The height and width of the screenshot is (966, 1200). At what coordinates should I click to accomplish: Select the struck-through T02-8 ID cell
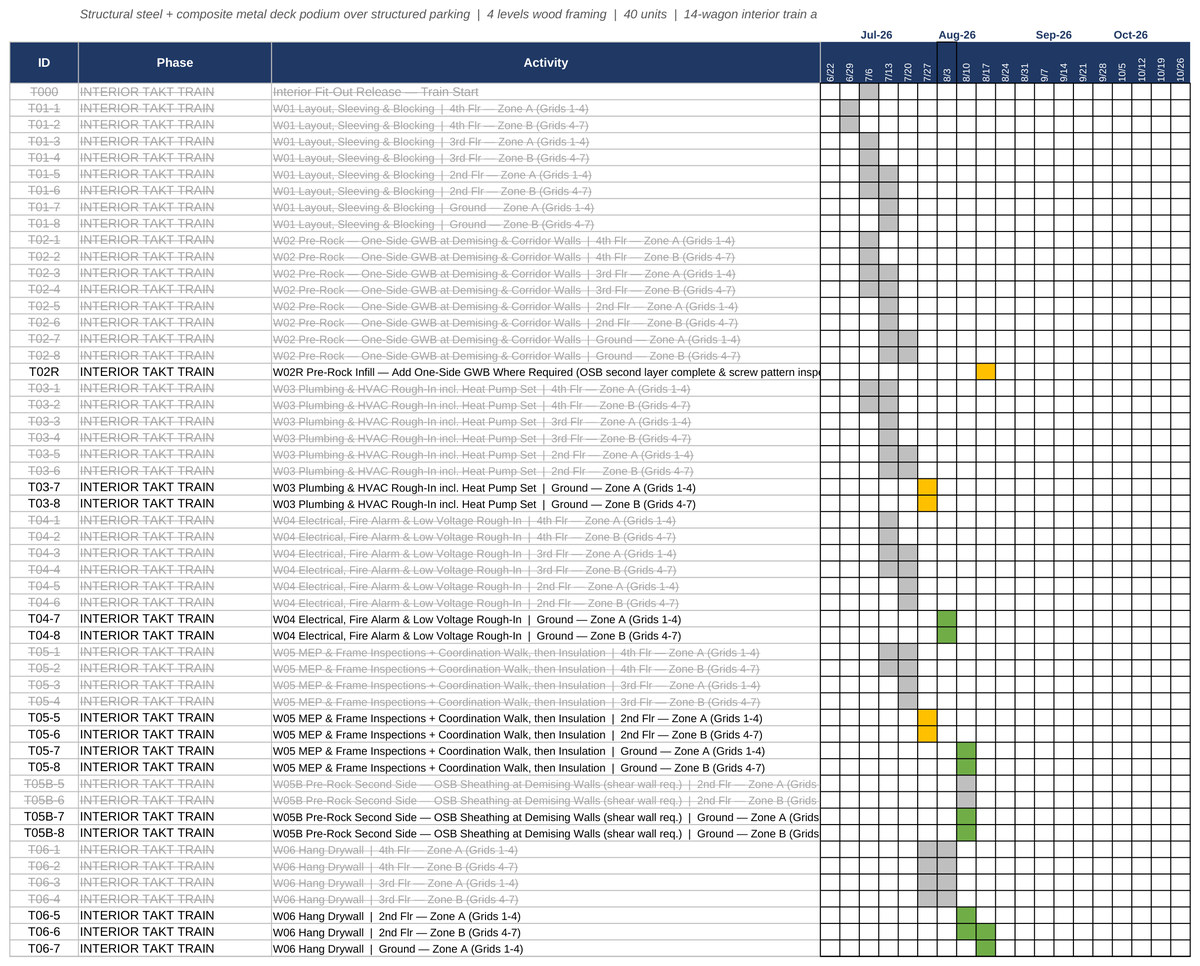[44, 355]
